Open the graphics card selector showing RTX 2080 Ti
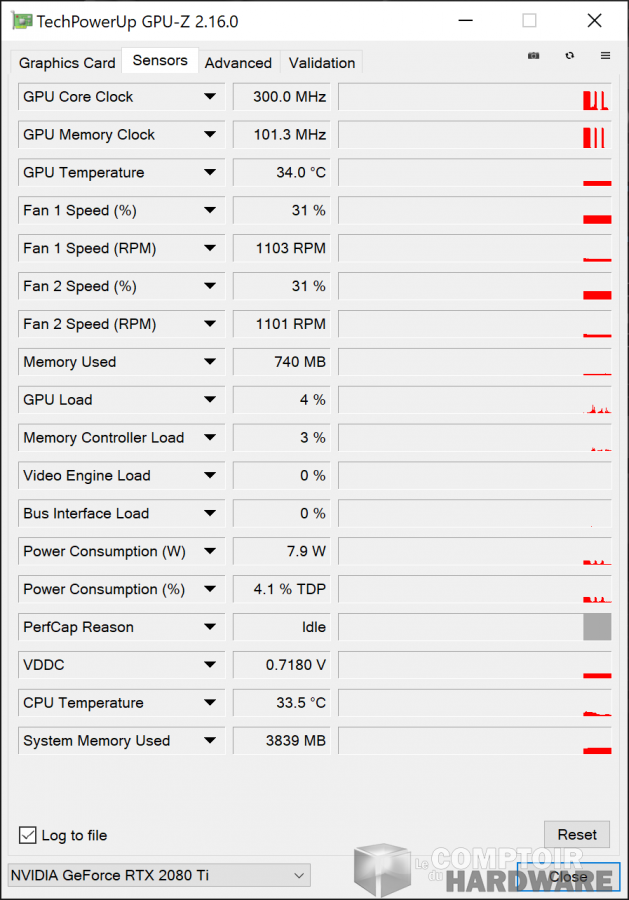 pyautogui.click(x=157, y=875)
